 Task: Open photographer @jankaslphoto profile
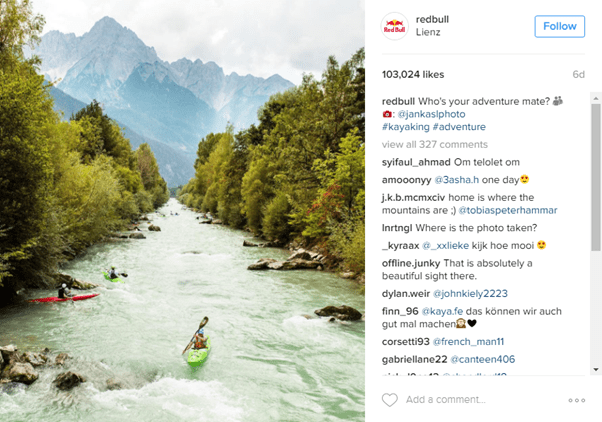coord(432,114)
